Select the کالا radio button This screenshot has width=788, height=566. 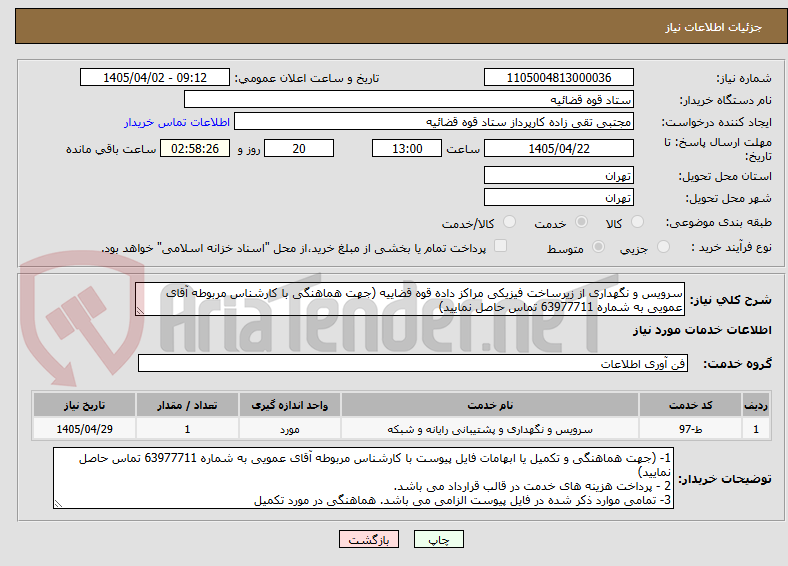tap(637, 222)
